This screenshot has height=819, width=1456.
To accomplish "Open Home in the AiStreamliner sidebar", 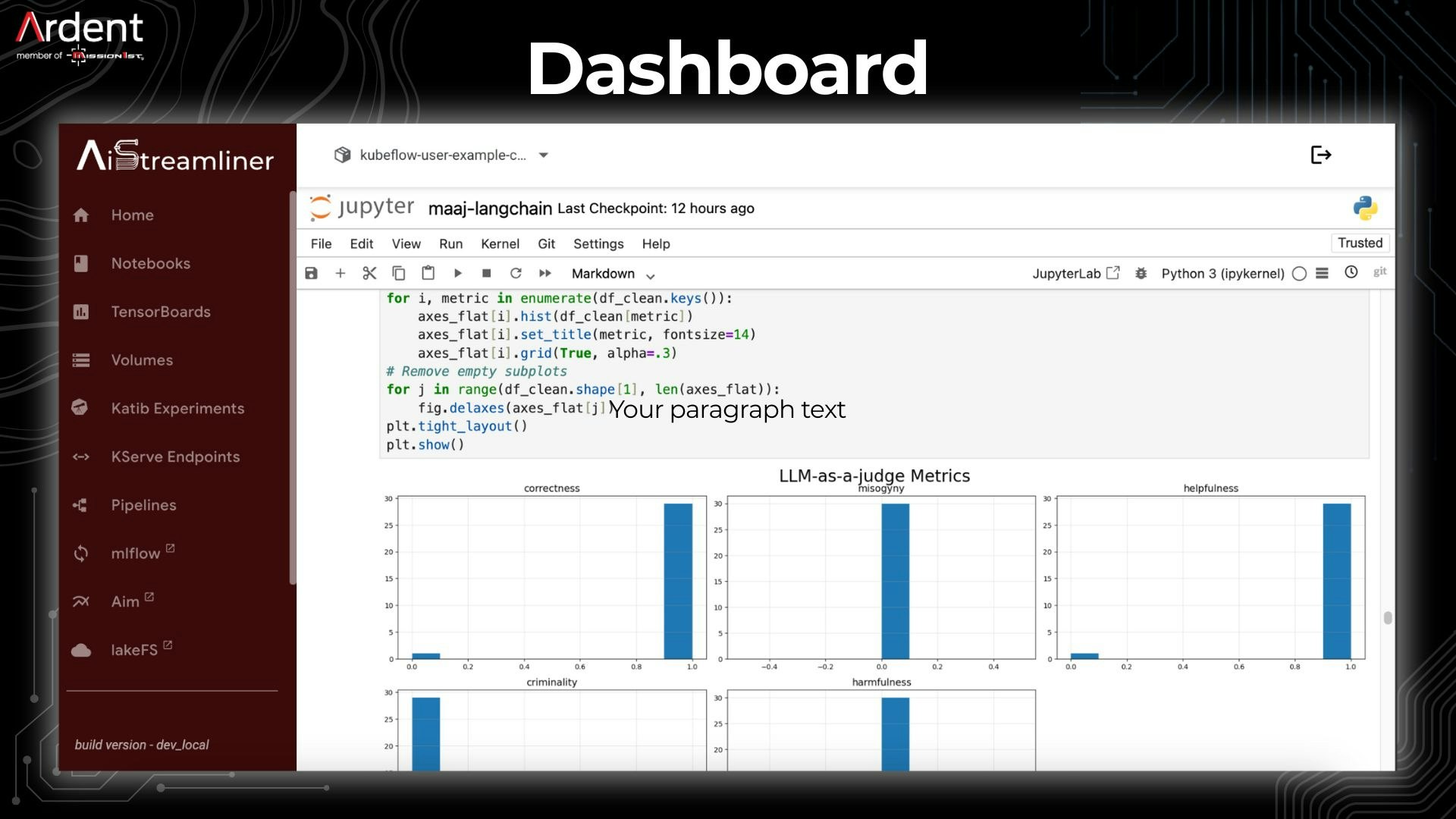I will click(x=132, y=215).
